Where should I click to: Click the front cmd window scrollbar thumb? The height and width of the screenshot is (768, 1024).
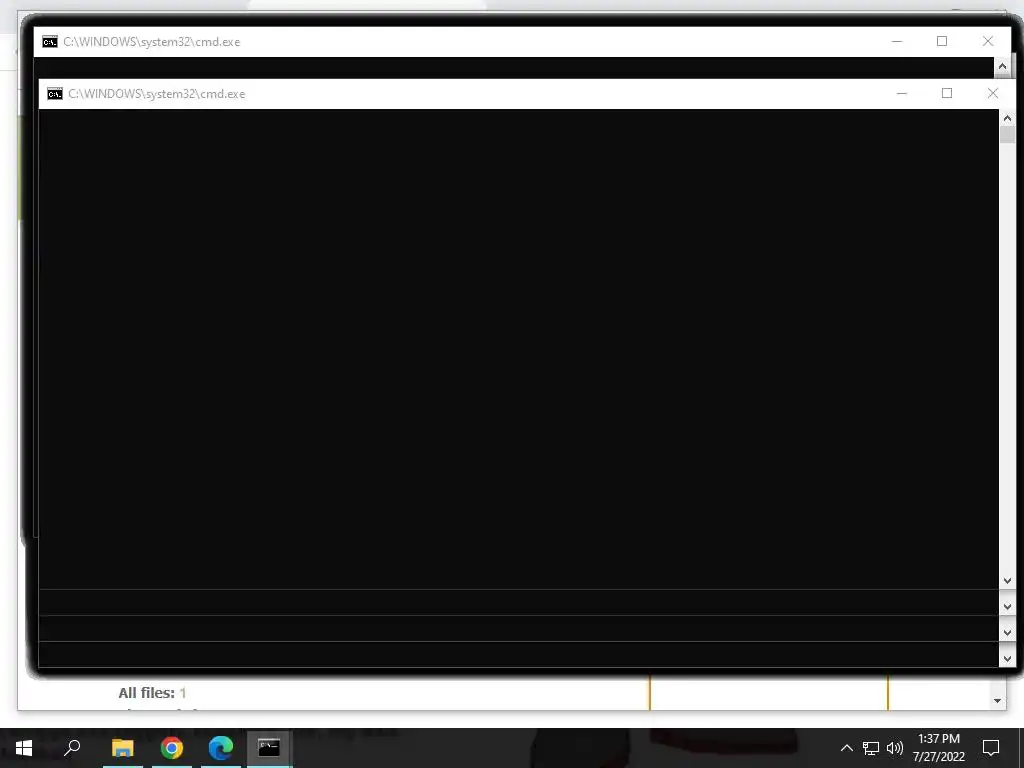(1007, 135)
